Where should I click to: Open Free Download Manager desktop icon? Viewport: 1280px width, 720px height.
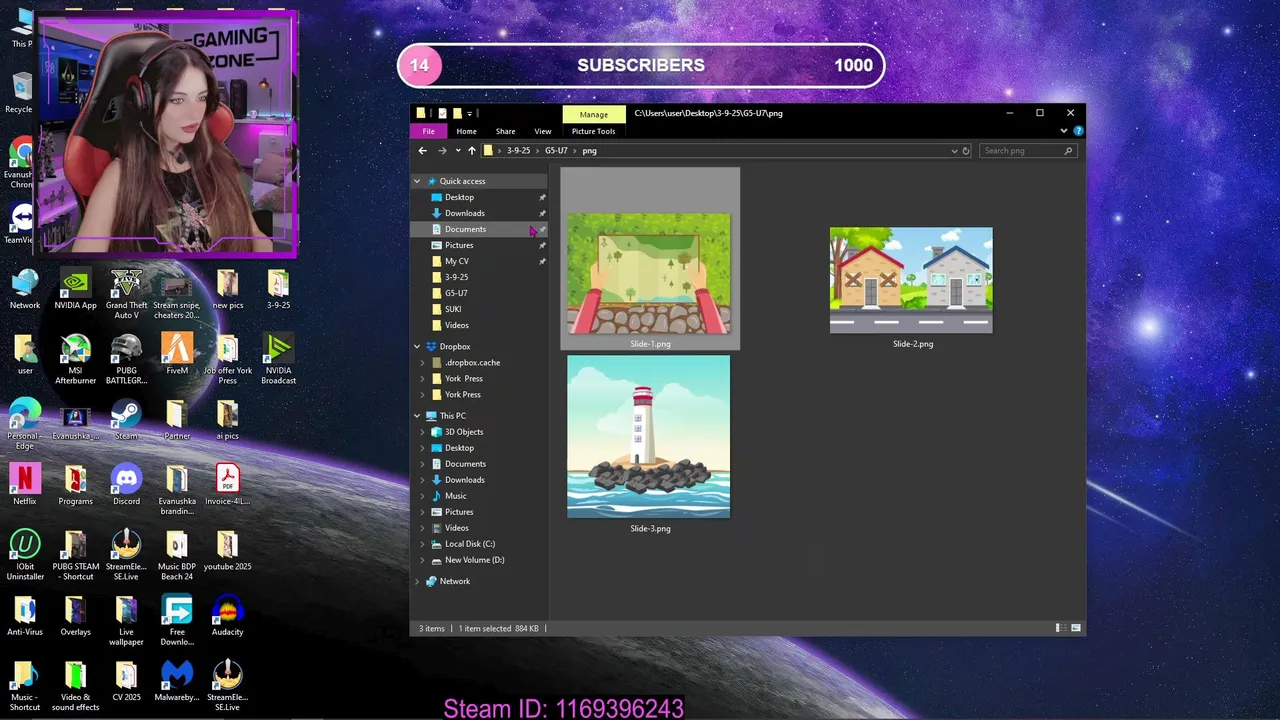pyautogui.click(x=177, y=620)
